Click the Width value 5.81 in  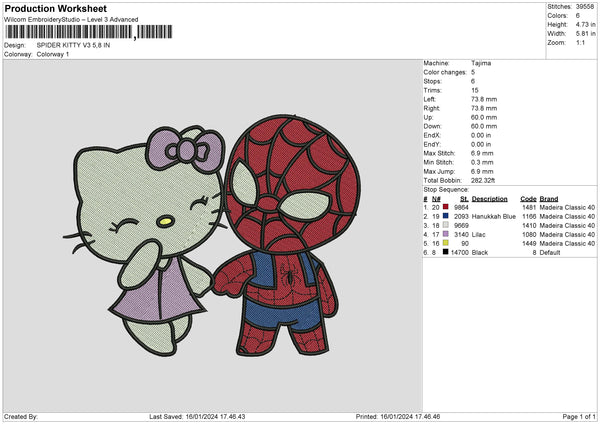[585, 34]
